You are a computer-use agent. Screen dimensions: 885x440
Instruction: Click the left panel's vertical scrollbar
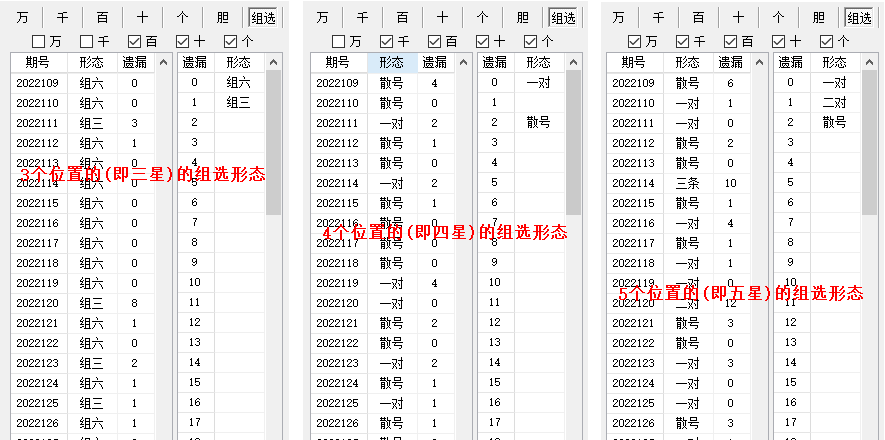(274, 150)
